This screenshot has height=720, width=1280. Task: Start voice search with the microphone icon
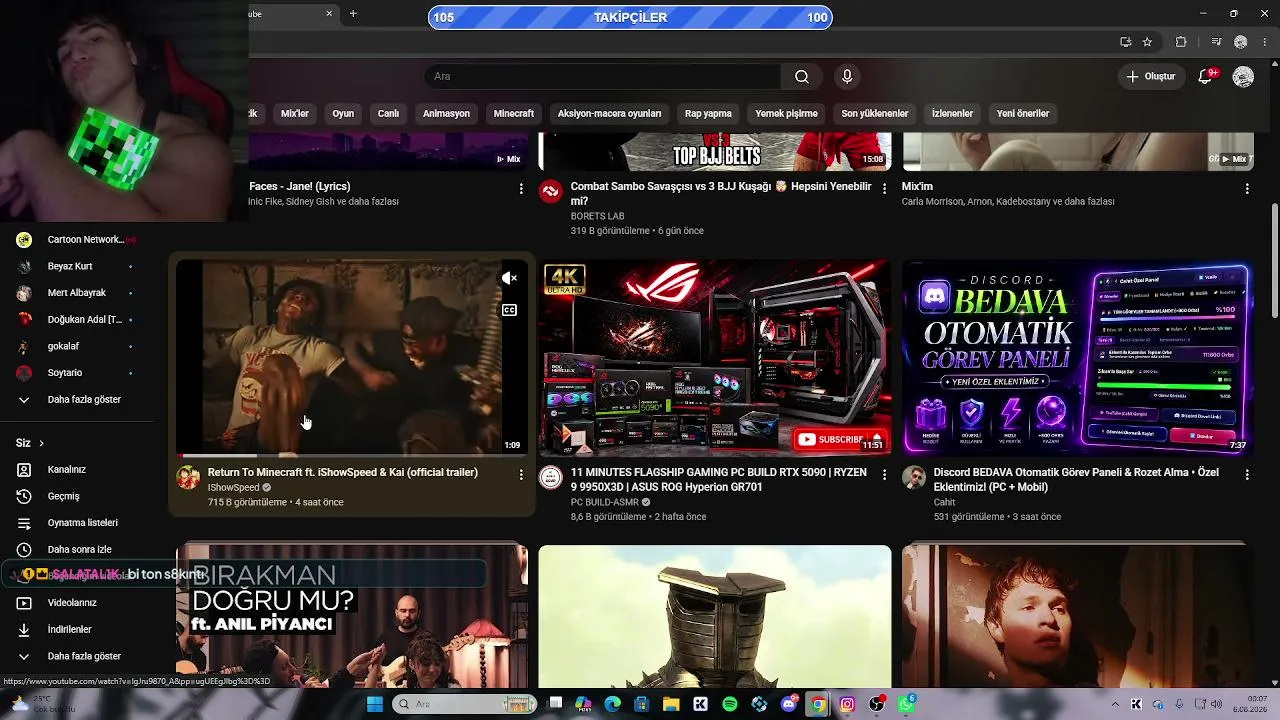847,77
